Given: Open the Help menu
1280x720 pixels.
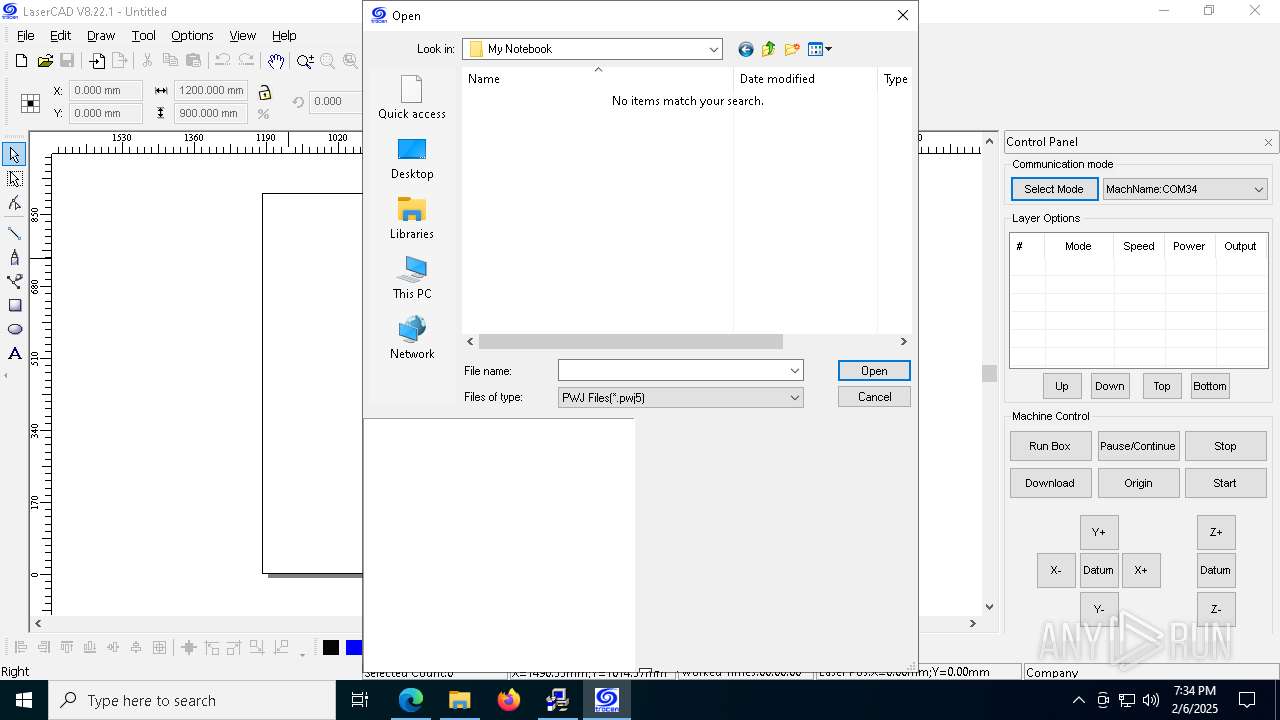Looking at the screenshot, I should pyautogui.click(x=284, y=35).
